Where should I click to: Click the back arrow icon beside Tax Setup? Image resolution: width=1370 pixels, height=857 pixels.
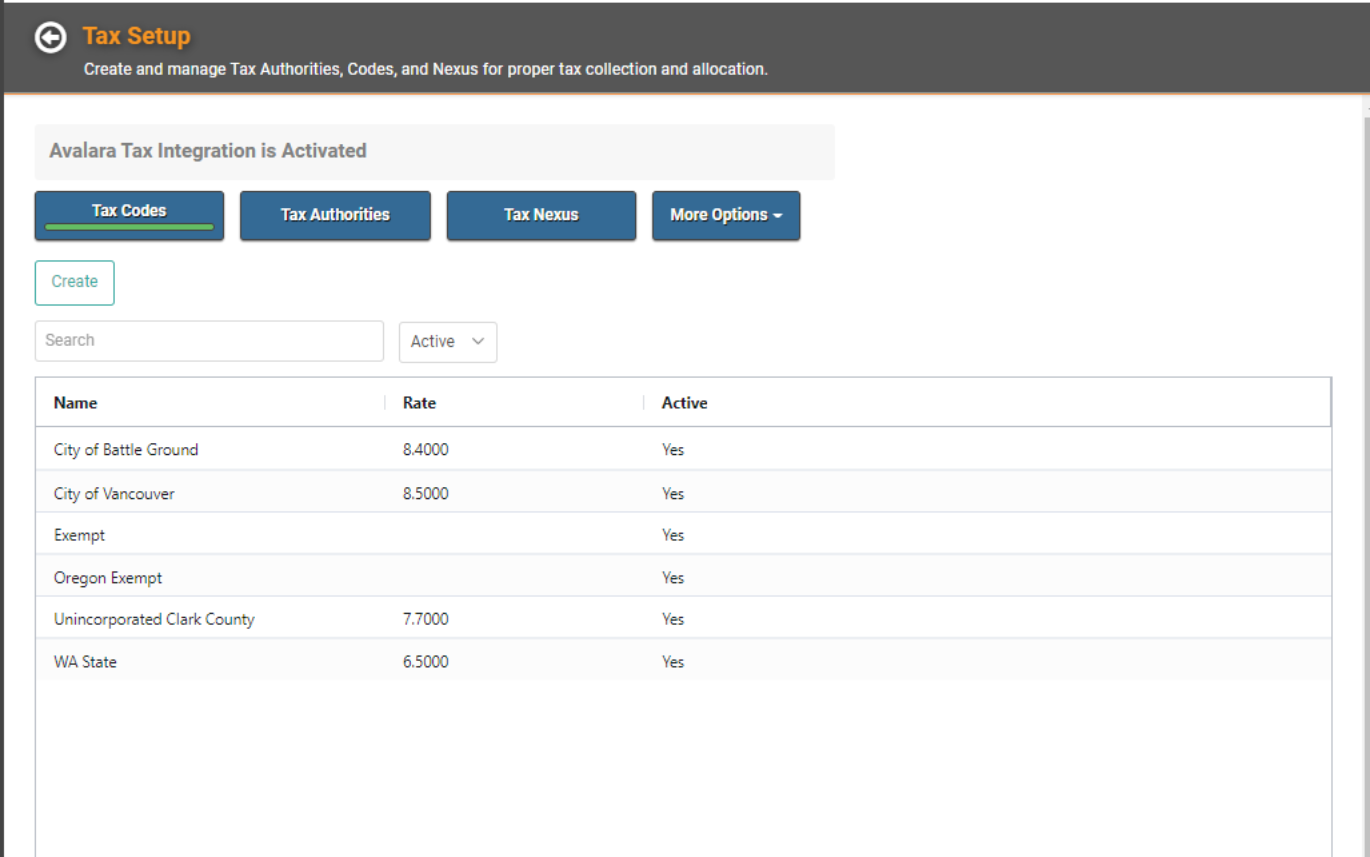[50, 37]
